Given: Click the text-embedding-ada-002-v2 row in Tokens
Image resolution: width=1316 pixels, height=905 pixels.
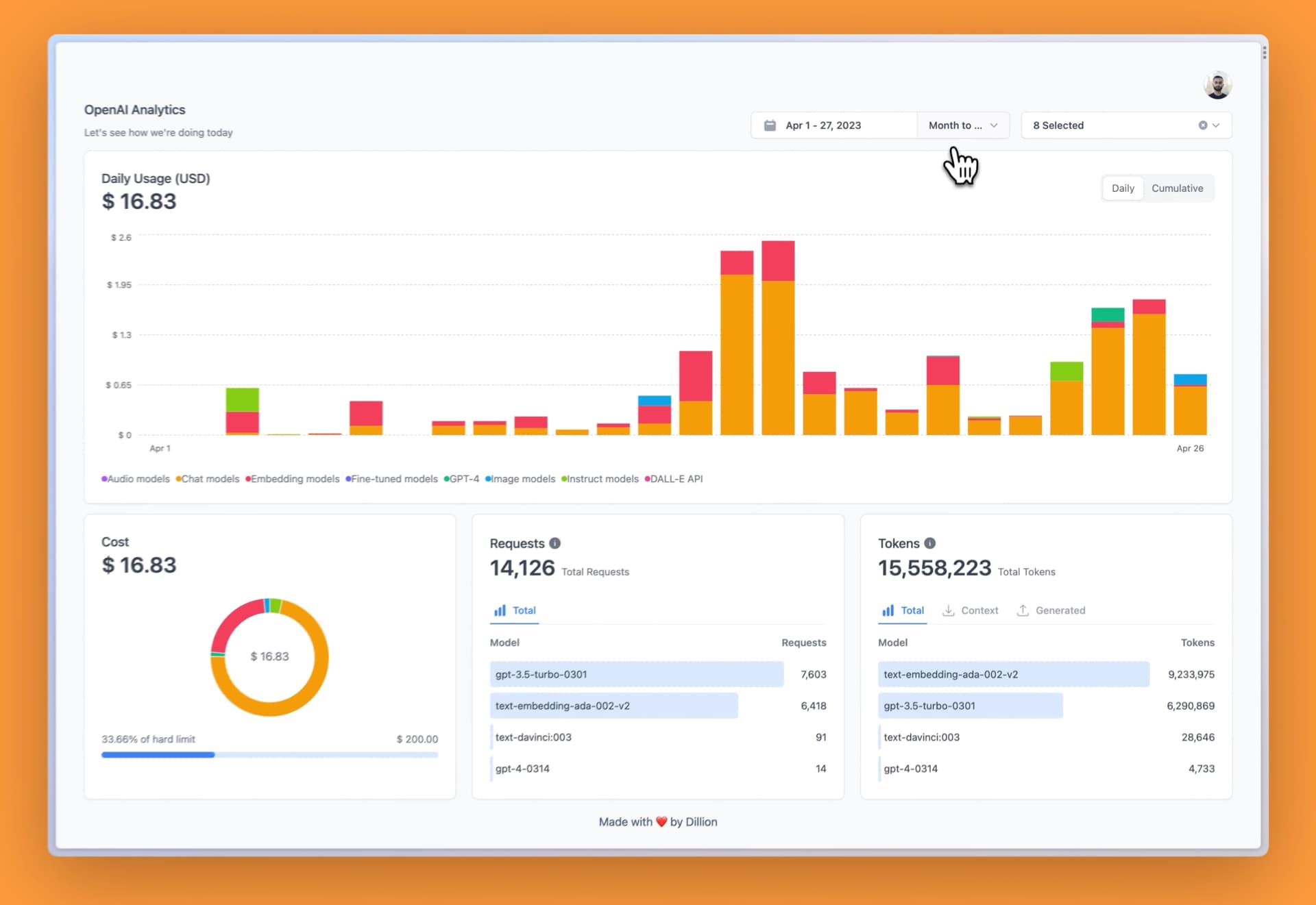Looking at the screenshot, I should pos(1046,674).
